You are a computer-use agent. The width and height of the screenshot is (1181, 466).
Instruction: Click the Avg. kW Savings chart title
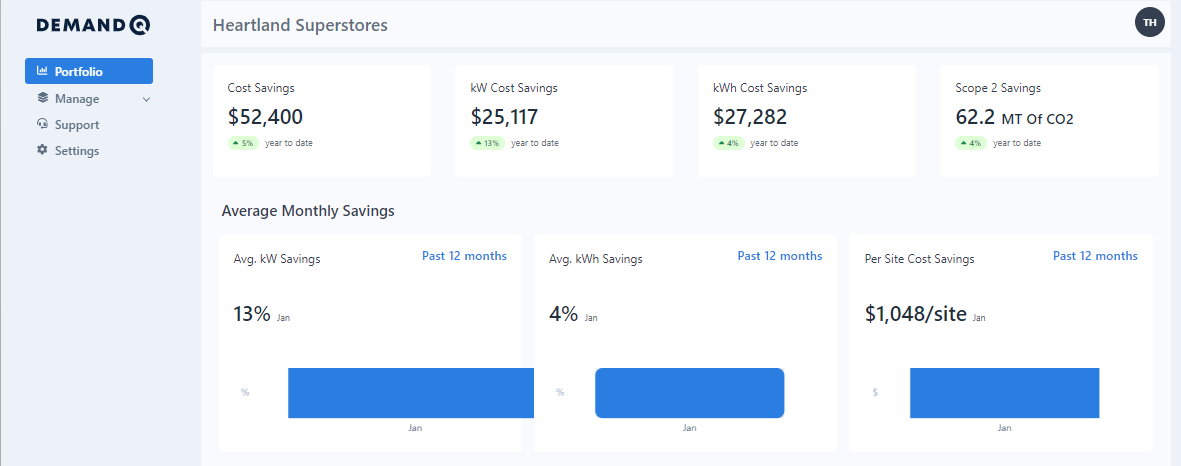point(277,259)
